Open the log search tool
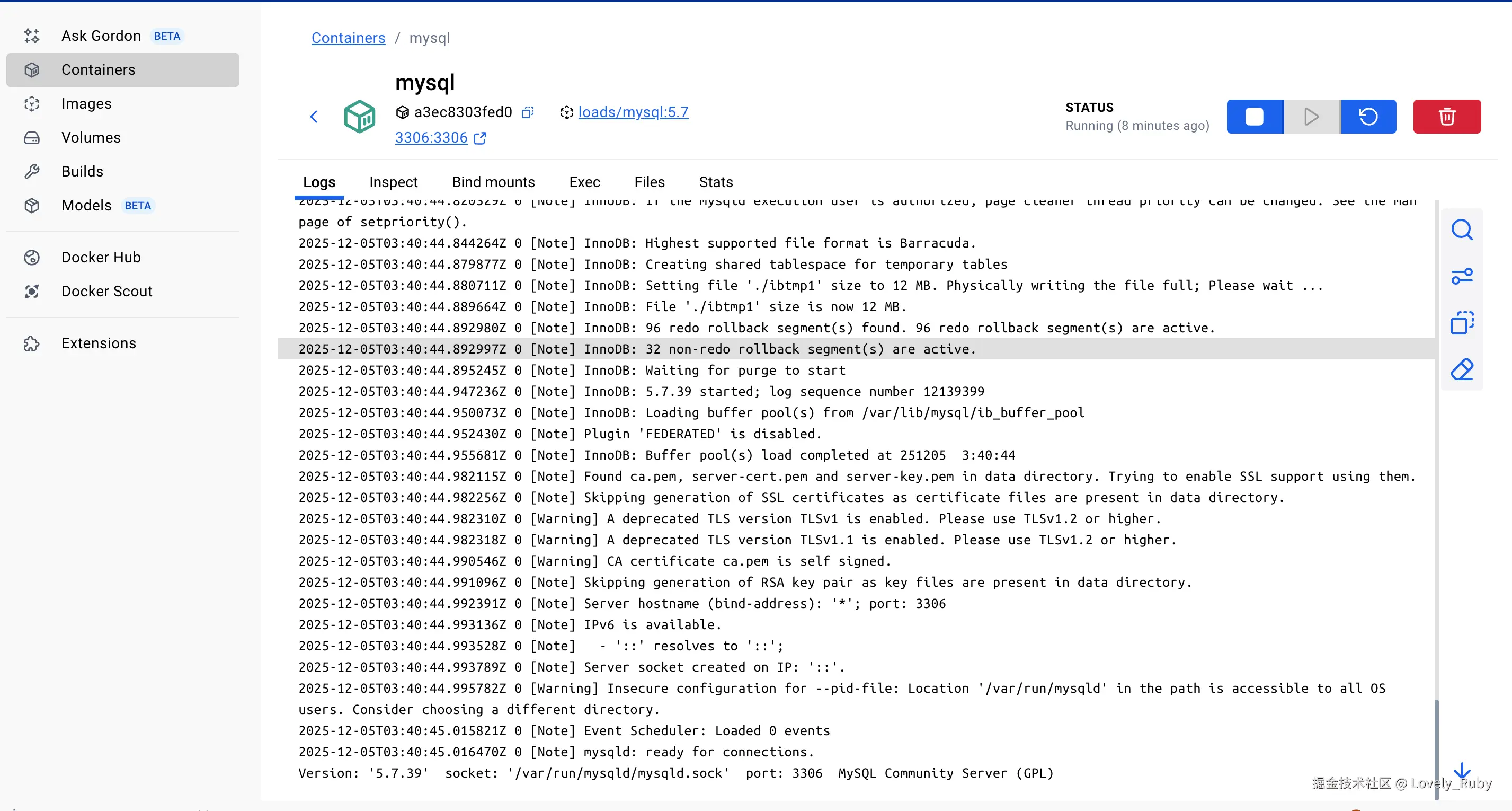The width and height of the screenshot is (1512, 811). (1462, 230)
